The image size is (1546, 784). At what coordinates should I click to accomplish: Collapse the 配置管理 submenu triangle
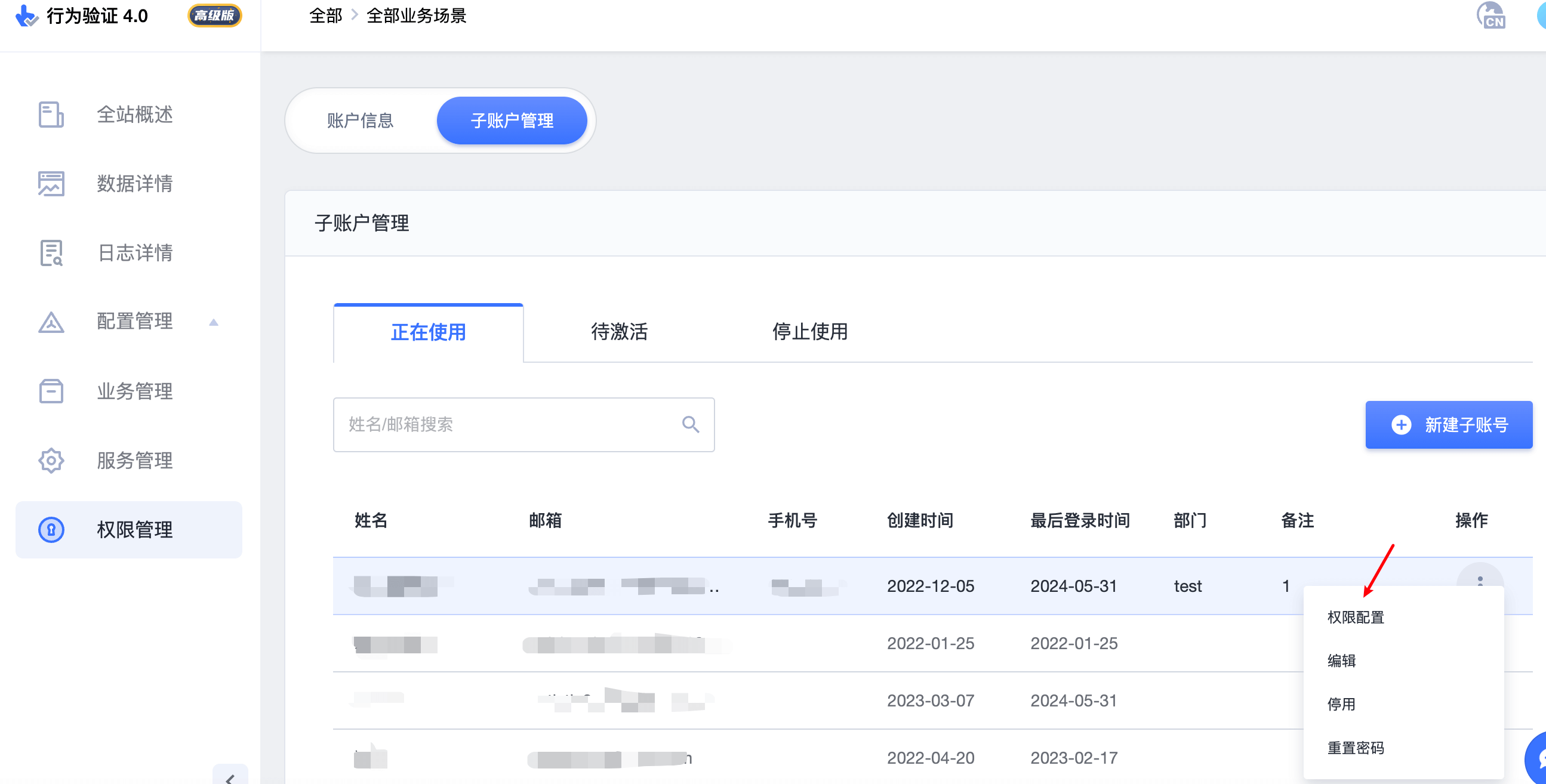tap(214, 322)
